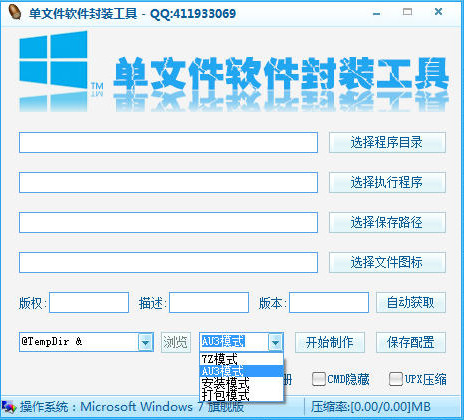Image resolution: width=464 pixels, height=420 pixels.
Task: Click 压缩率:[0.00/0.00]MB status text
Action: tap(371, 407)
